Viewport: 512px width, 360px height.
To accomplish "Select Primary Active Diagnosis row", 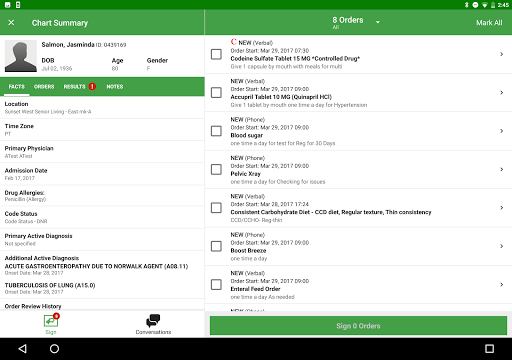I will [x=102, y=240].
